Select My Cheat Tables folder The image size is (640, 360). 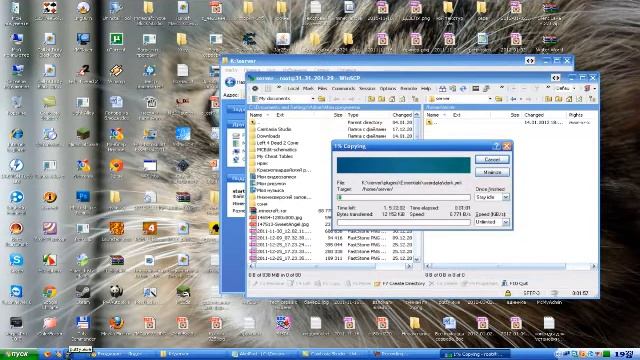point(275,157)
